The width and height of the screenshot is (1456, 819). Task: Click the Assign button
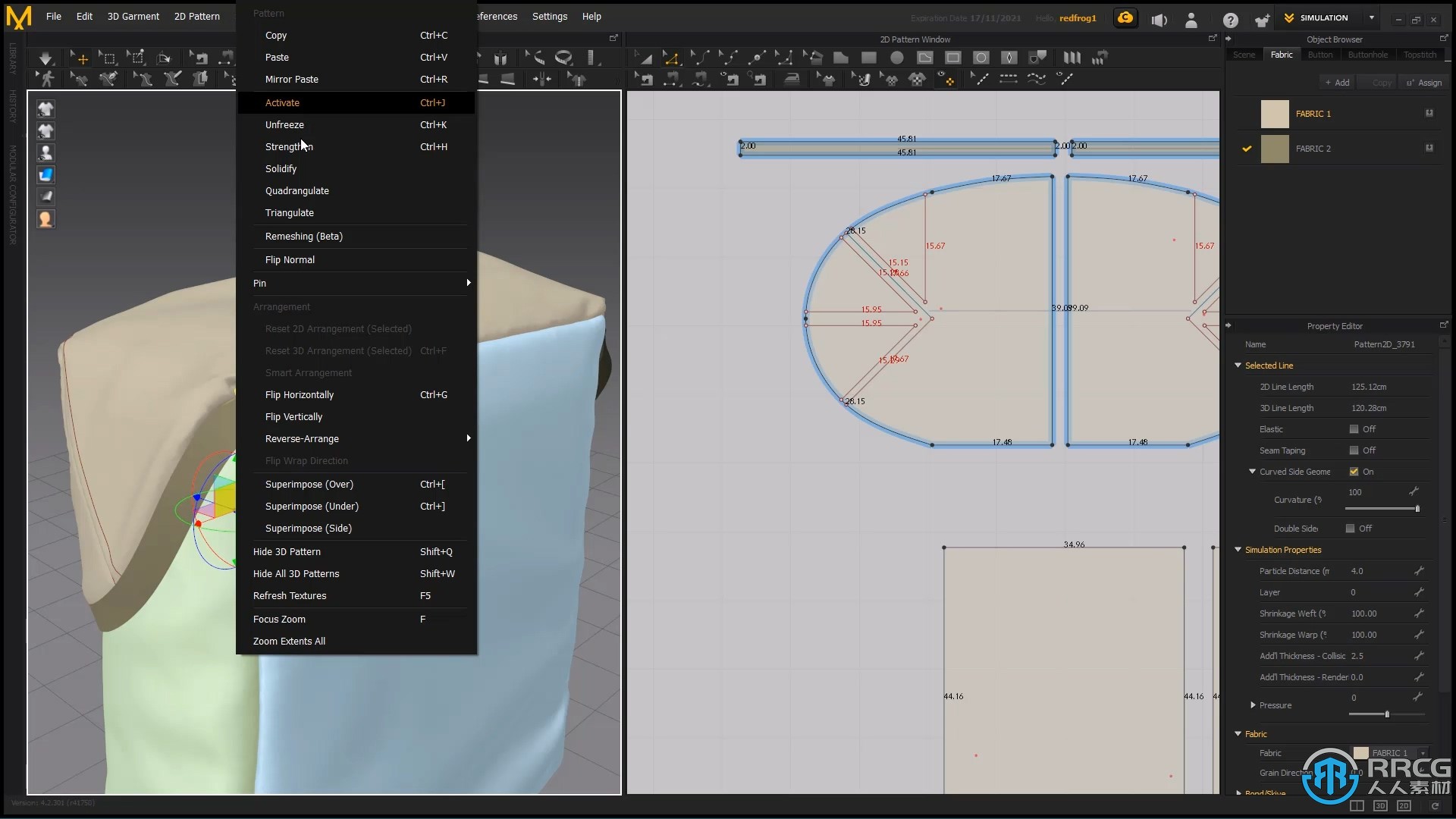point(1423,83)
